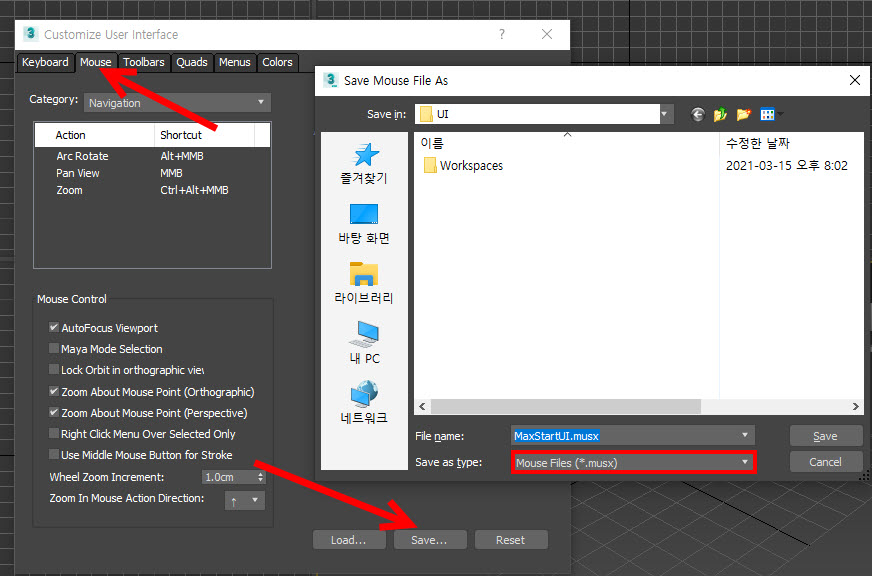Enable Lock Orbit in orthographic view
The image size is (872, 576).
pos(54,370)
